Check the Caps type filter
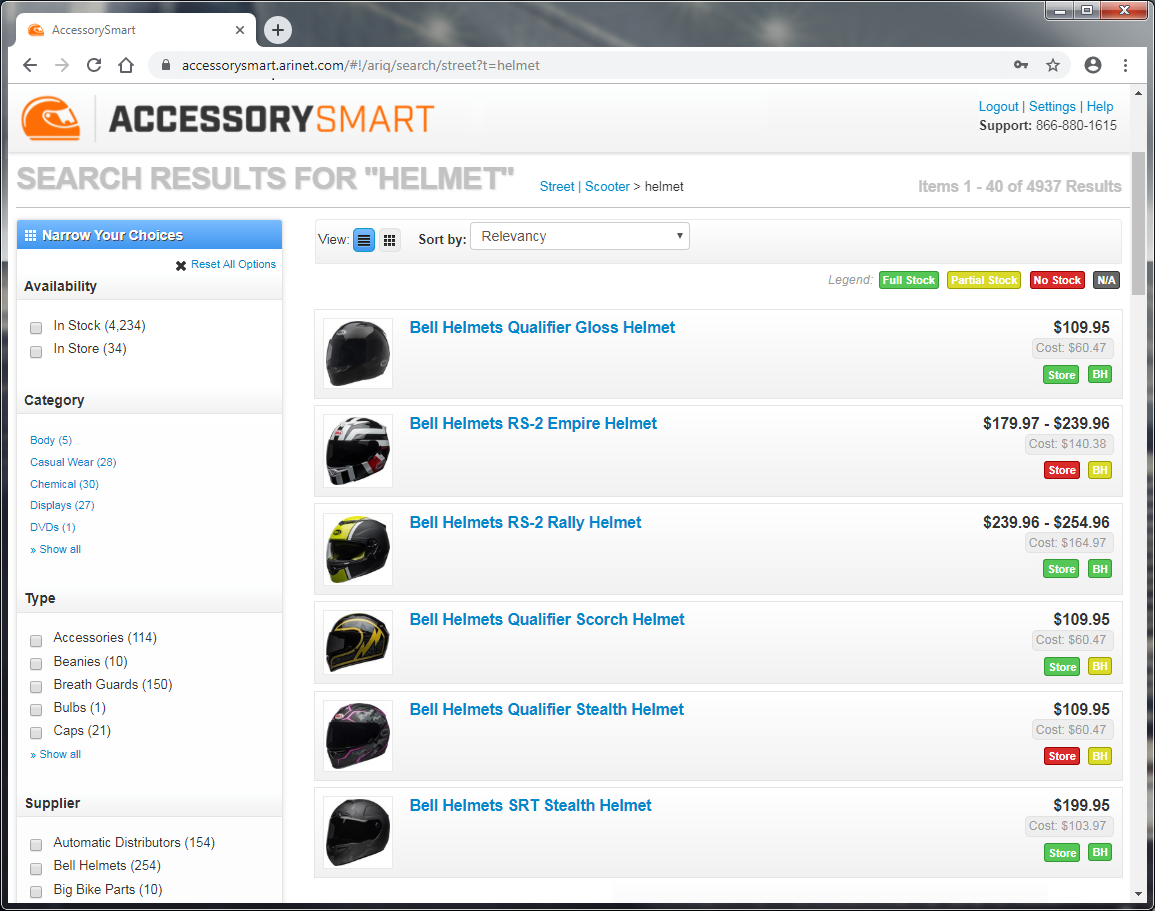Image resolution: width=1155 pixels, height=911 pixels. [36, 733]
